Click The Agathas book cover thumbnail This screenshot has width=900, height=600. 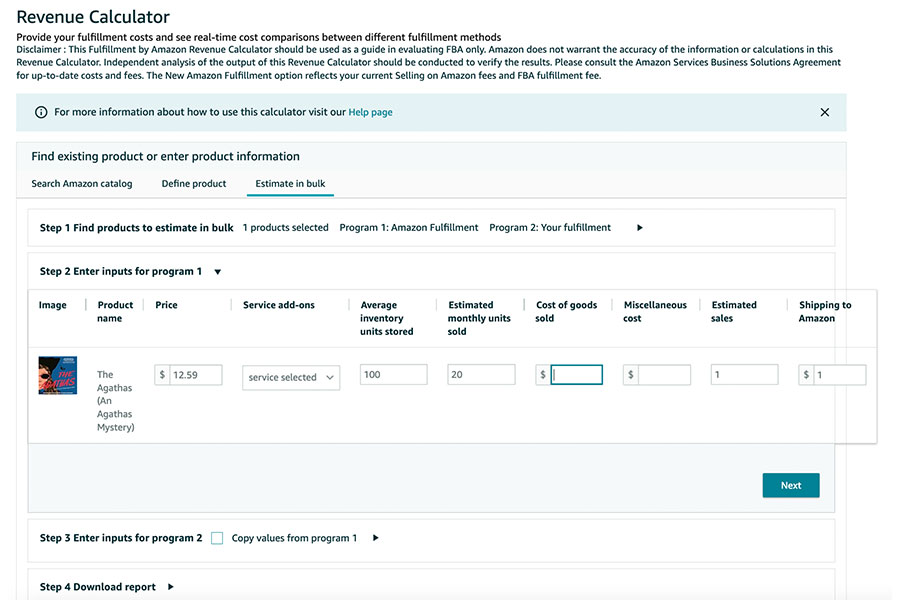[x=57, y=376]
